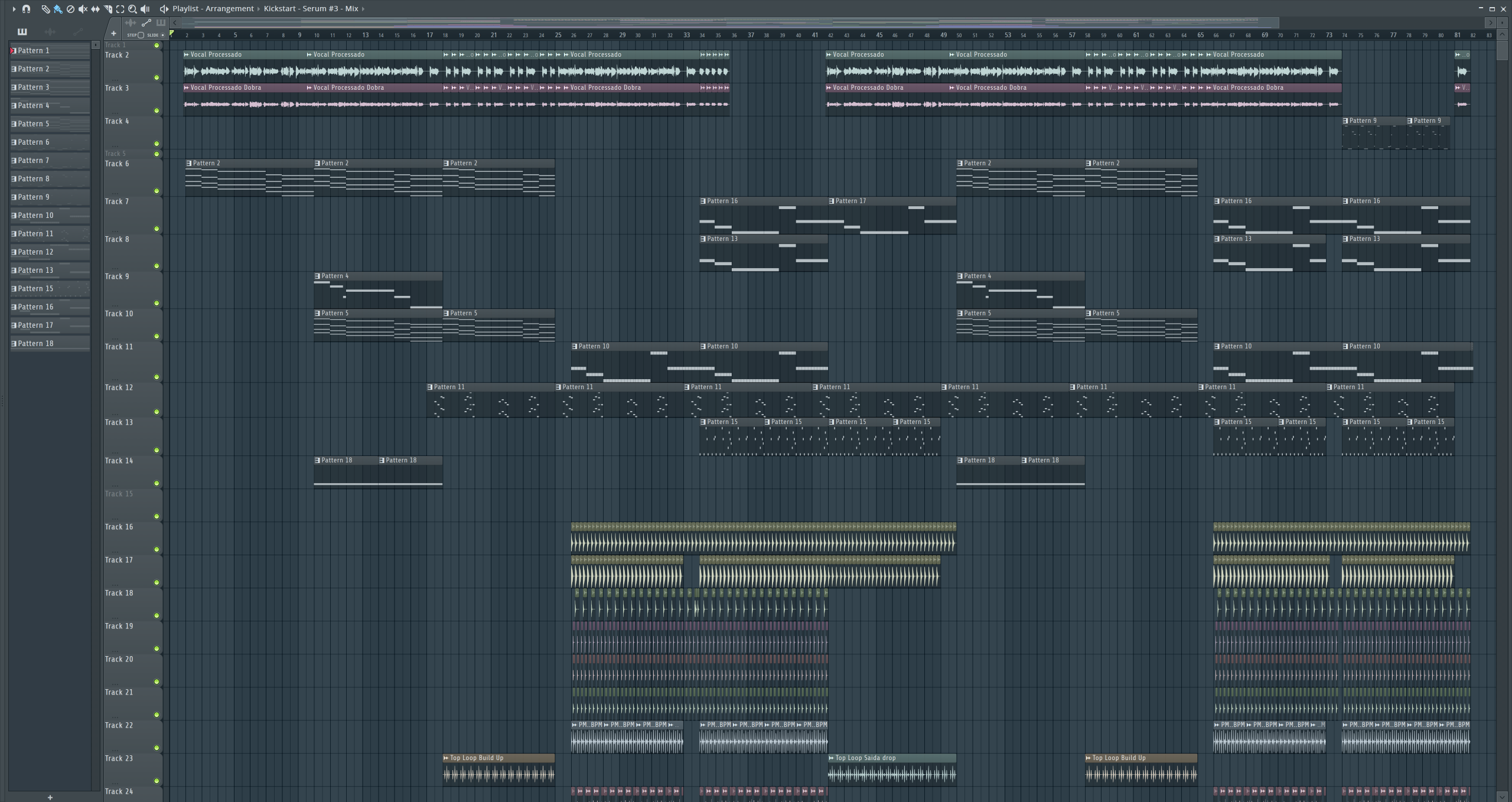
Task: Select the Paint brush tool
Action: click(58, 9)
